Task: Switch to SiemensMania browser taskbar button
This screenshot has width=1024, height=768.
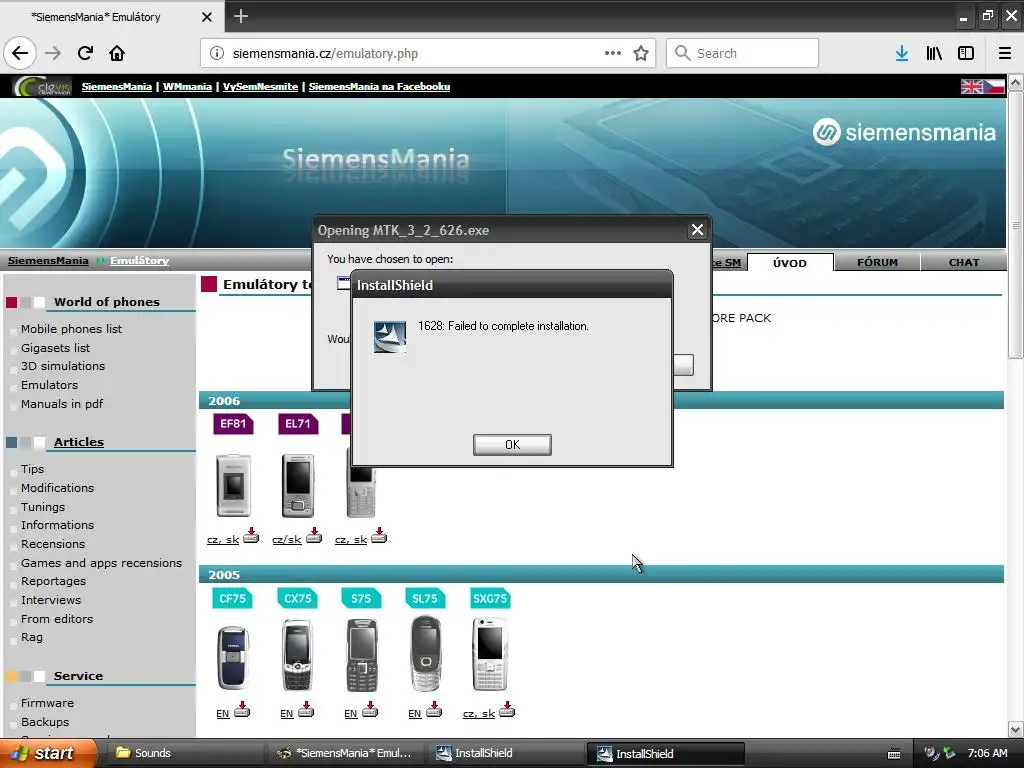Action: click(346, 753)
